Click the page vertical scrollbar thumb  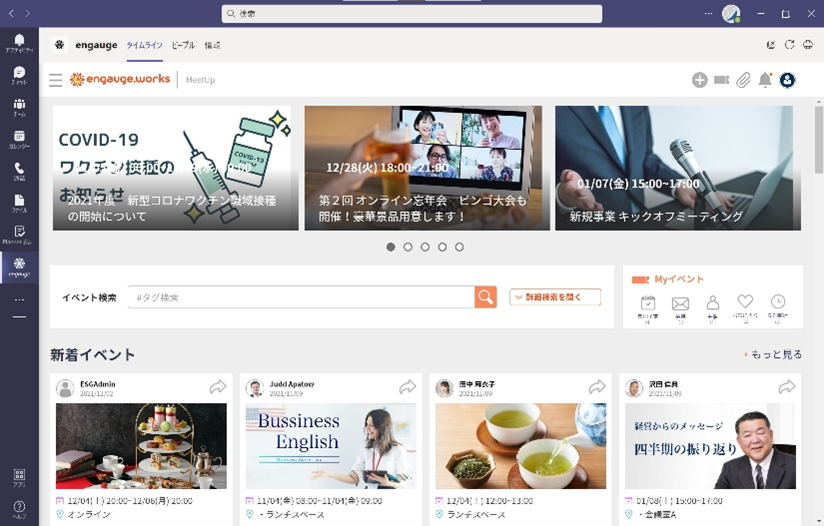click(819, 139)
